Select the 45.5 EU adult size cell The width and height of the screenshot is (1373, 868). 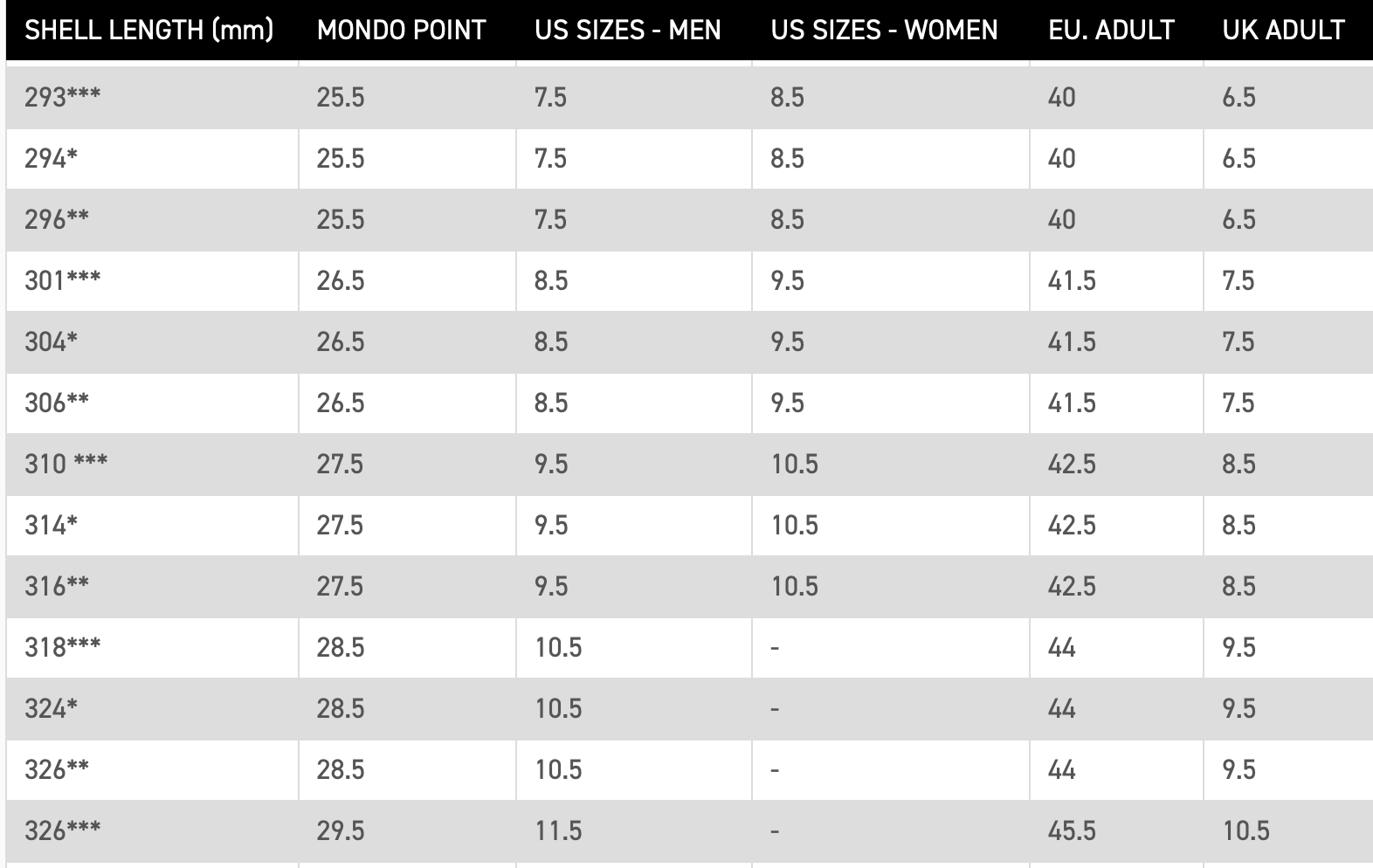[1072, 830]
